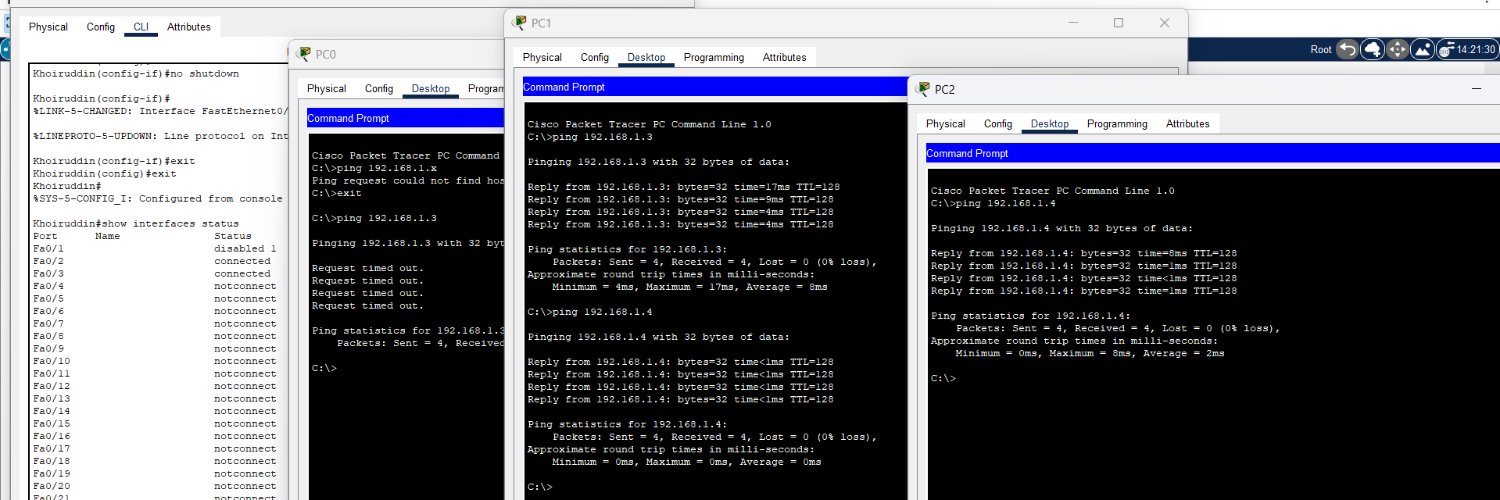
Task: Click the 'show interfaces status' command line
Action: tap(136, 224)
